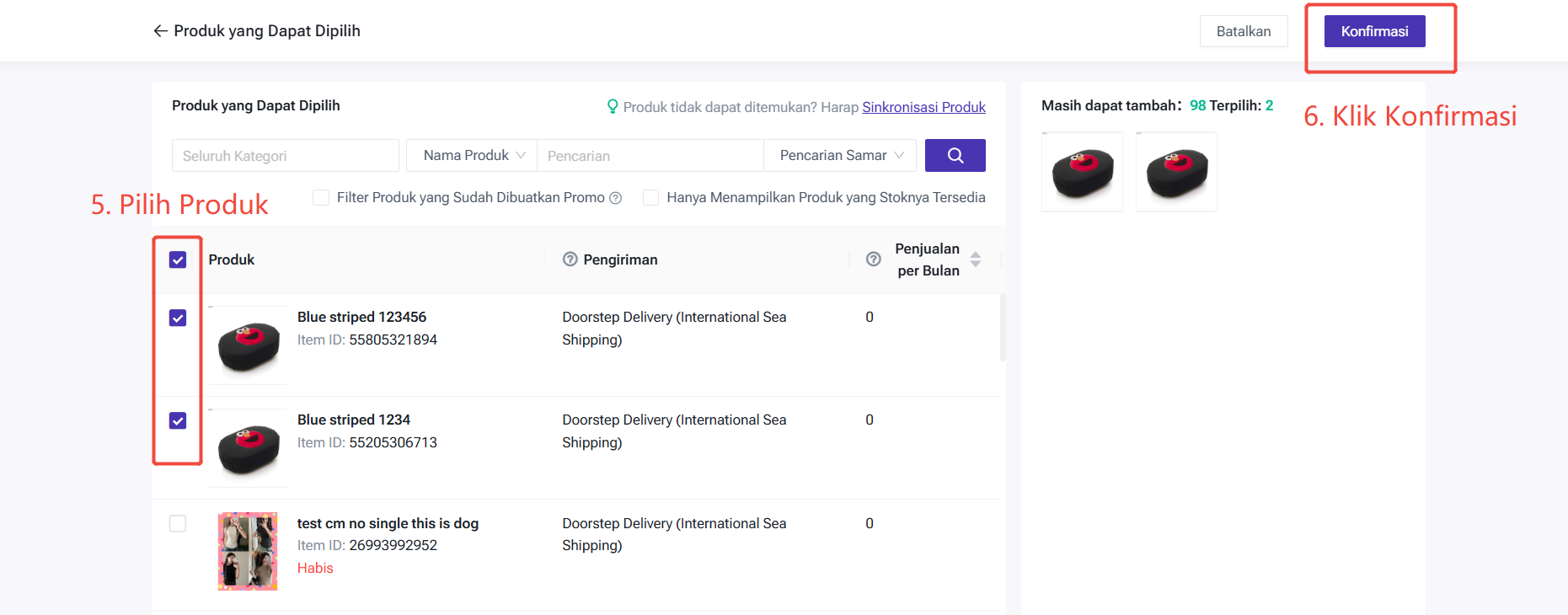This screenshot has width=1568, height=615.
Task: Open the Nama Produk dropdown
Action: click(472, 156)
